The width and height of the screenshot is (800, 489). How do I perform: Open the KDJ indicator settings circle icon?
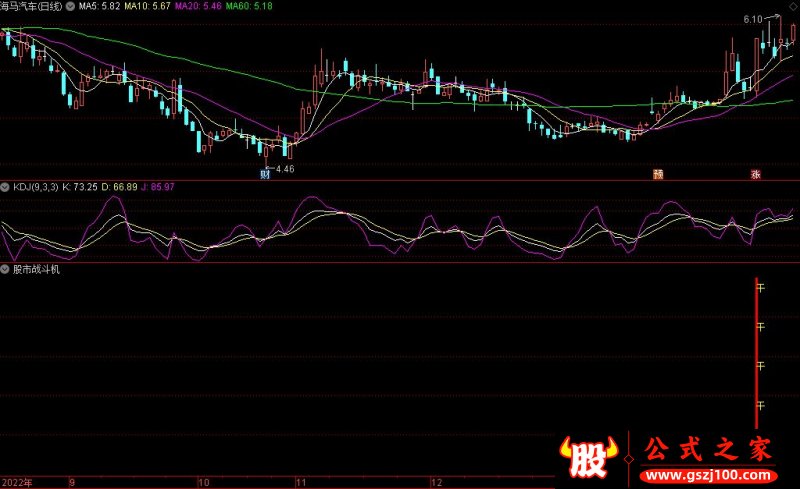coord(5,187)
